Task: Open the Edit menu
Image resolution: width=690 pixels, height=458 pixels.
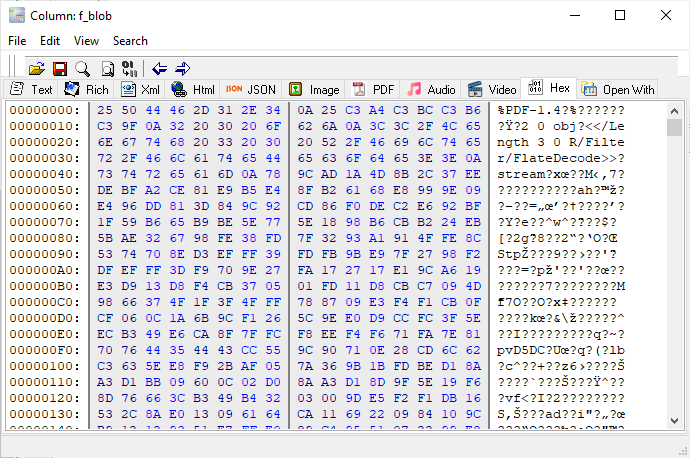Action: click(x=50, y=41)
